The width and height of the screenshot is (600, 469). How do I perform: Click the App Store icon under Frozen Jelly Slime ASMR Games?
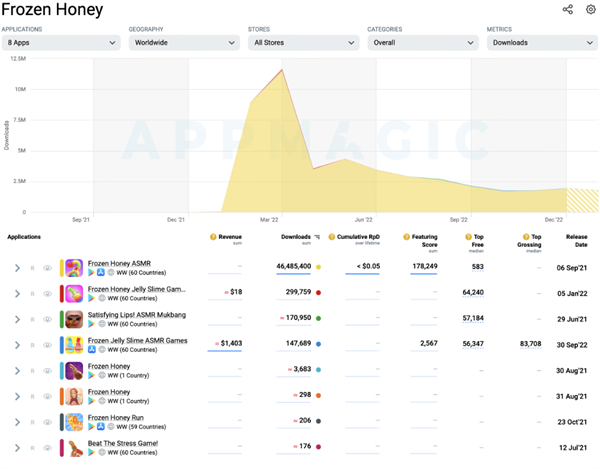pos(92,349)
